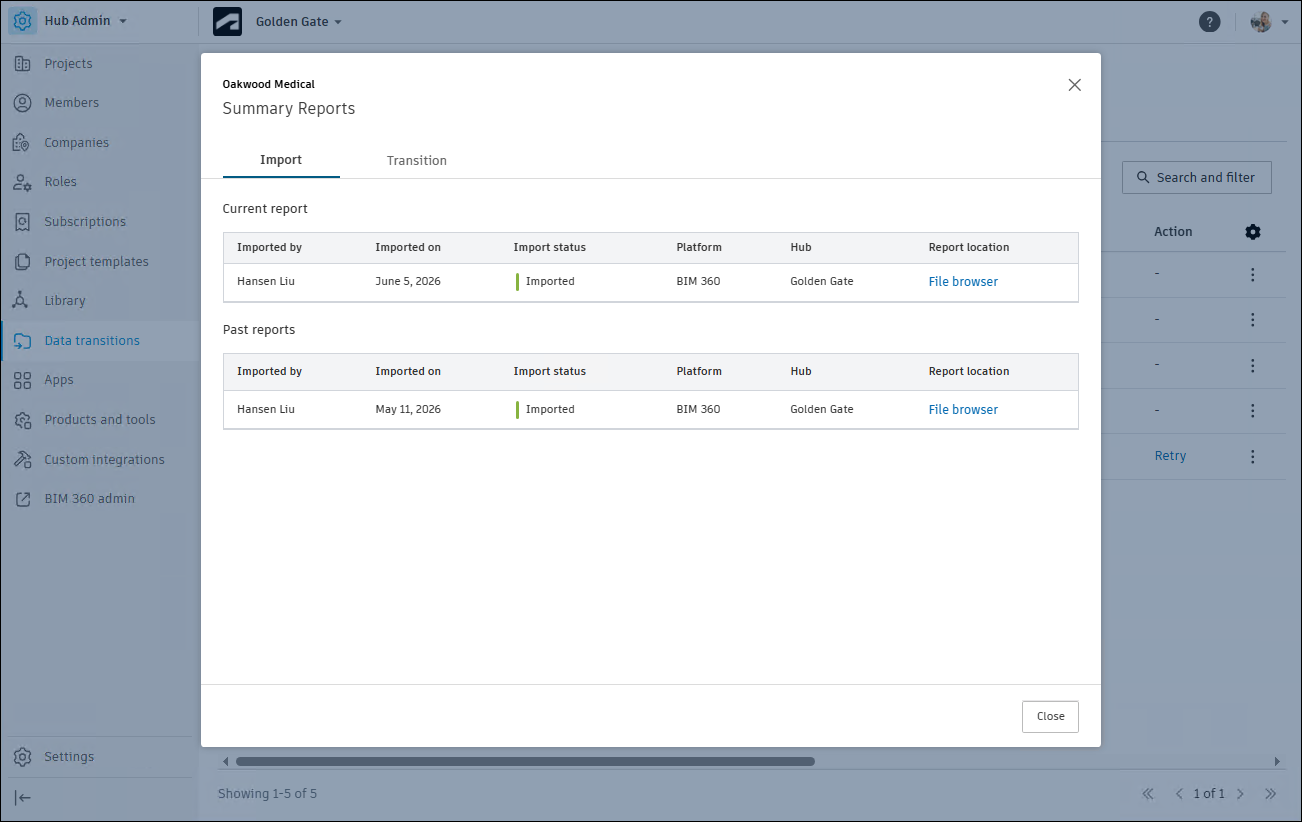Open the Apps grid icon

[x=22, y=379]
